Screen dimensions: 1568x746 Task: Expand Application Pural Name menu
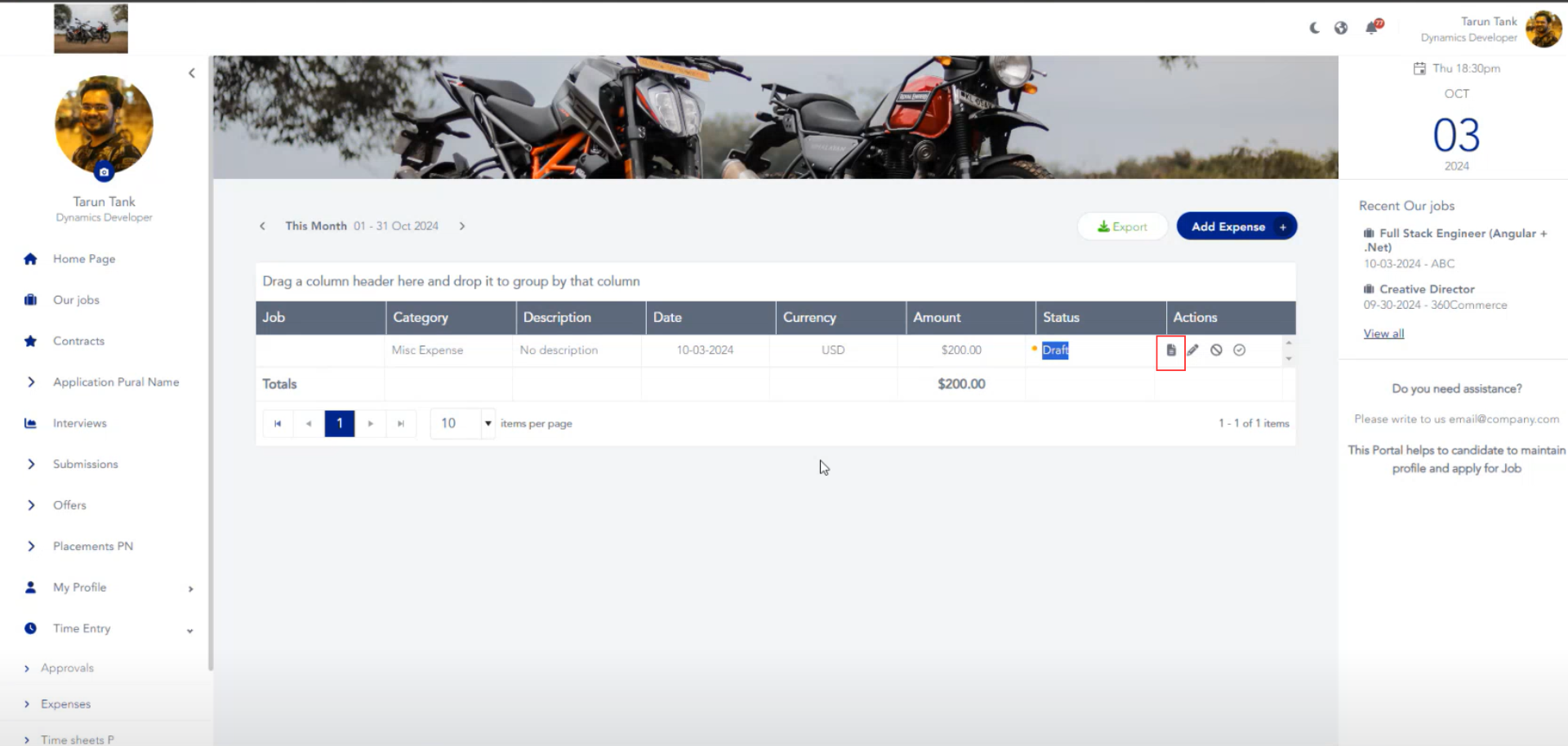coord(116,382)
